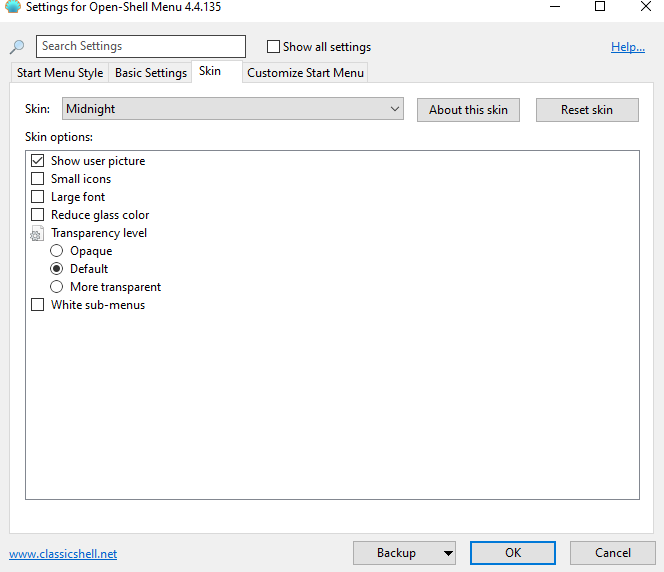Click About this skin button
664x572 pixels.
(x=468, y=110)
